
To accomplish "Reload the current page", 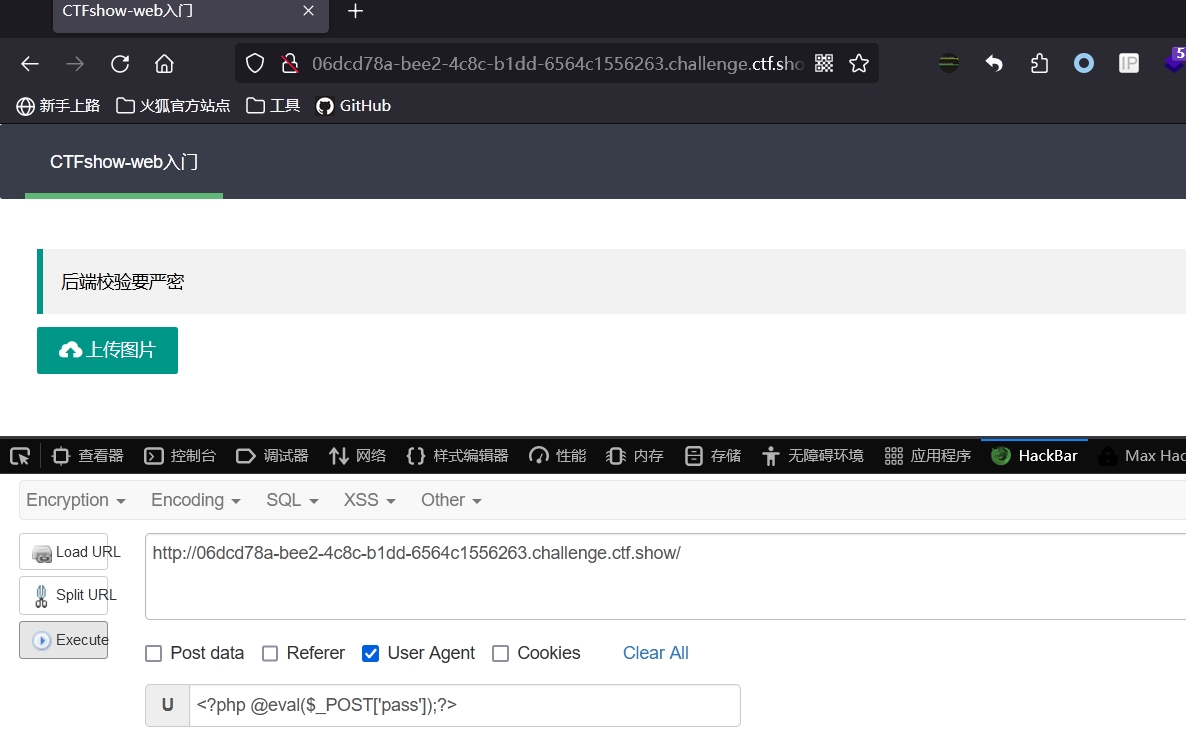I will [x=120, y=64].
